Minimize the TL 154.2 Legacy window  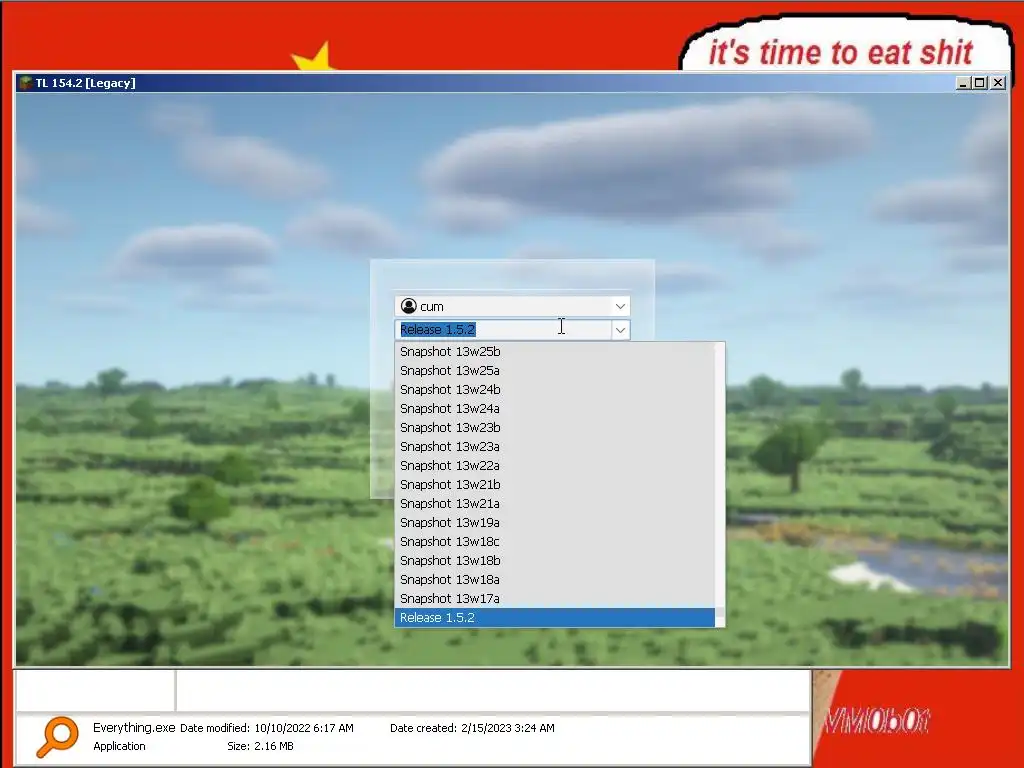962,83
